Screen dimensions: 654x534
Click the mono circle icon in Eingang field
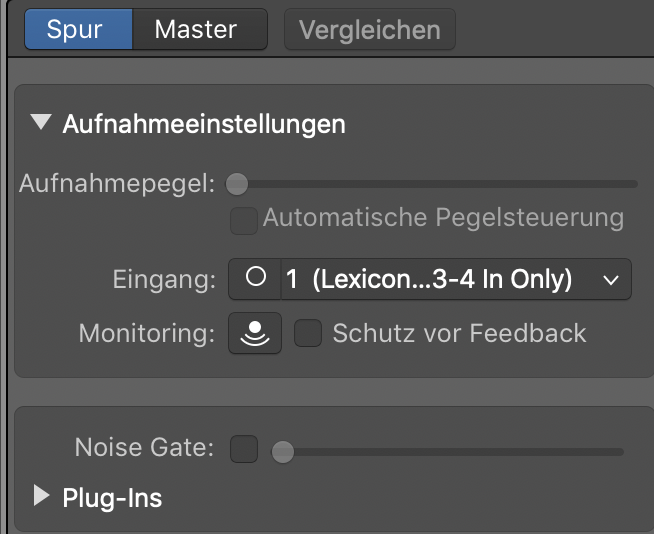point(256,279)
